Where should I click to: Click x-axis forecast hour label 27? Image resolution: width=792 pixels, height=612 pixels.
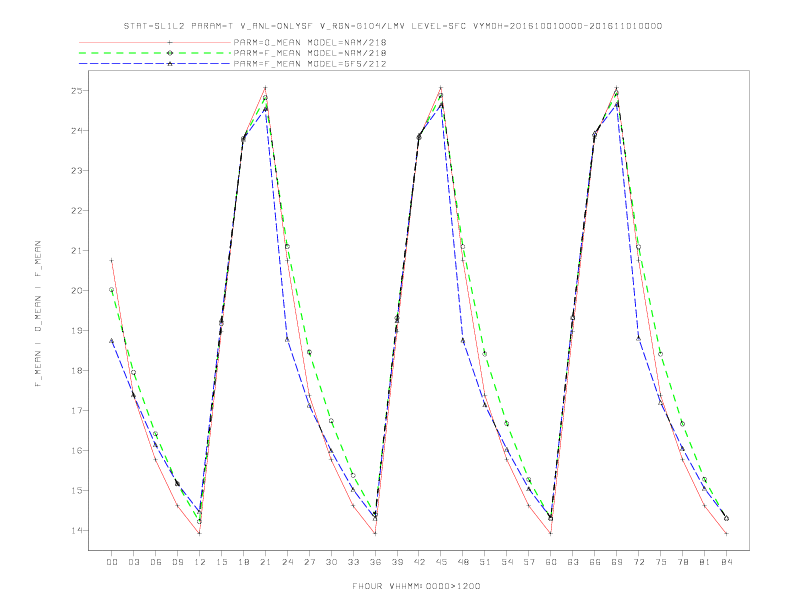click(309, 562)
